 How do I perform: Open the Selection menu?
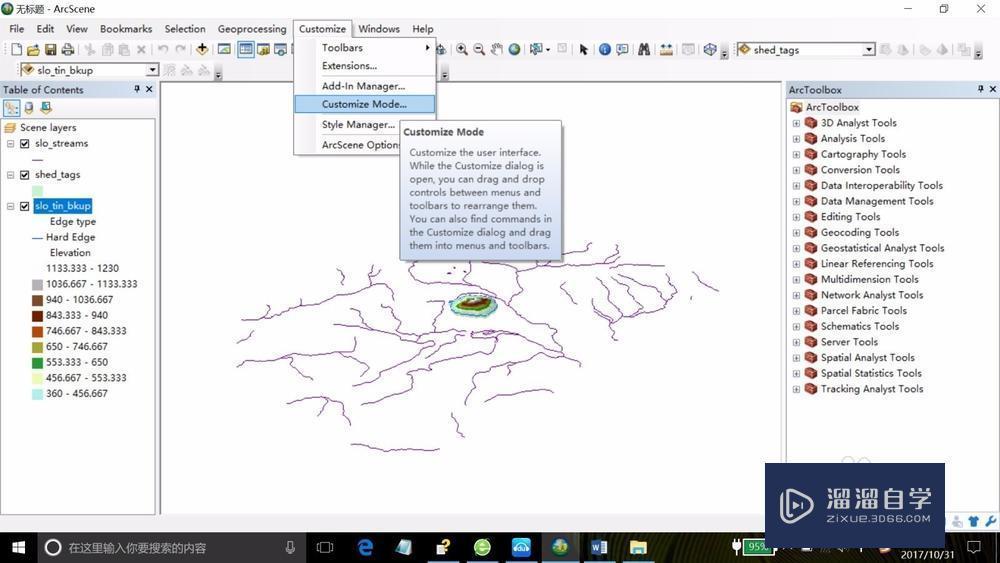[185, 29]
